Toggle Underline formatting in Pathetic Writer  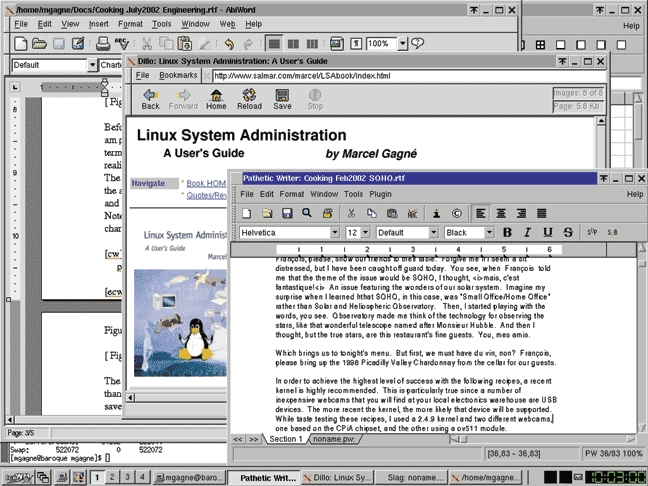click(548, 232)
